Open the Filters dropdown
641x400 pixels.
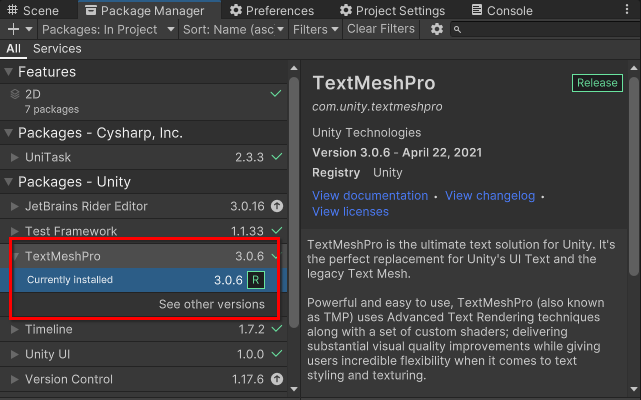click(315, 30)
